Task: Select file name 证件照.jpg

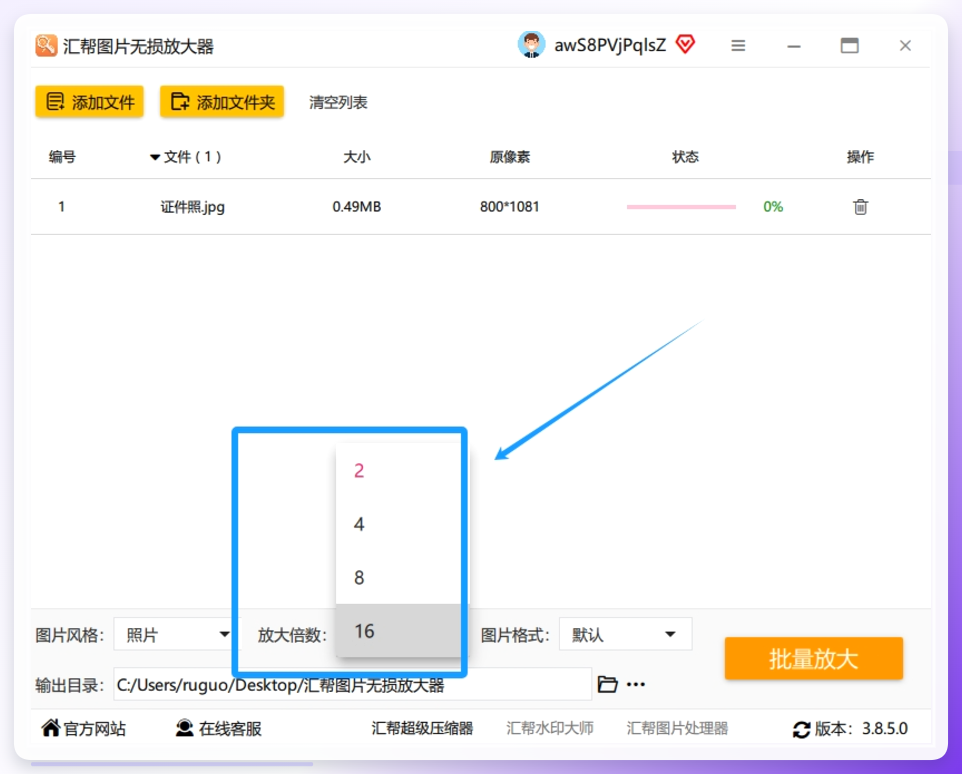Action: tap(193, 207)
